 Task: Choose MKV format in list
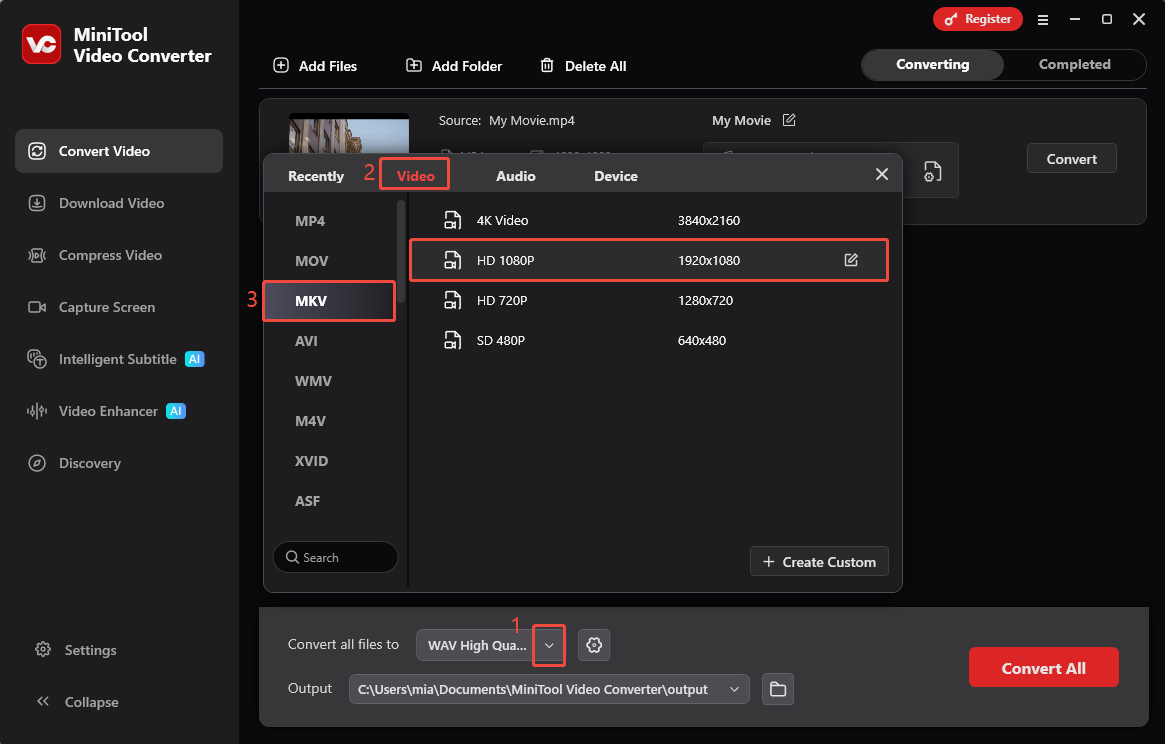tap(329, 301)
